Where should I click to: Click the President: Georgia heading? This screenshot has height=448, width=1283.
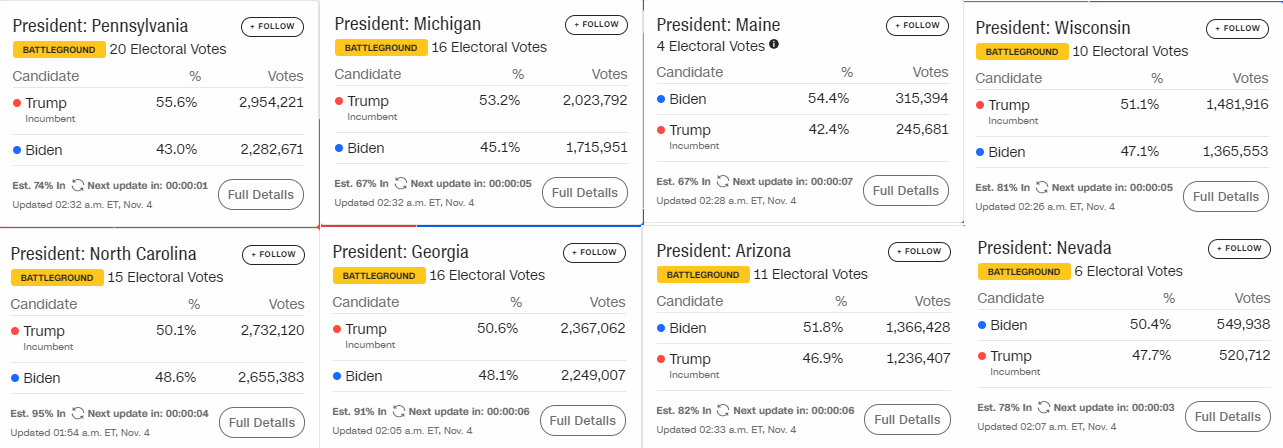click(401, 252)
